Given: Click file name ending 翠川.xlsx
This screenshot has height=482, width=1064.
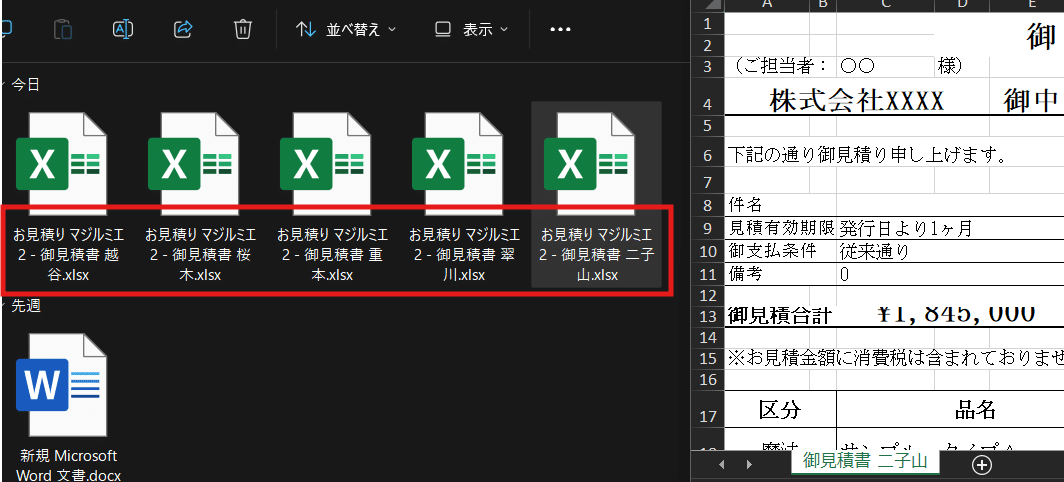Looking at the screenshot, I should click(464, 255).
